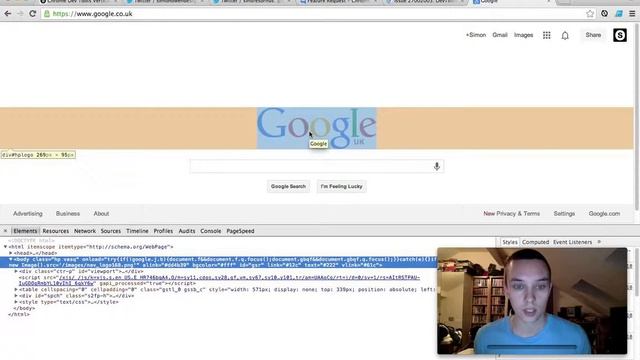Expand the style type text/css node
The image size is (640, 360).
pyautogui.click(x=16, y=302)
